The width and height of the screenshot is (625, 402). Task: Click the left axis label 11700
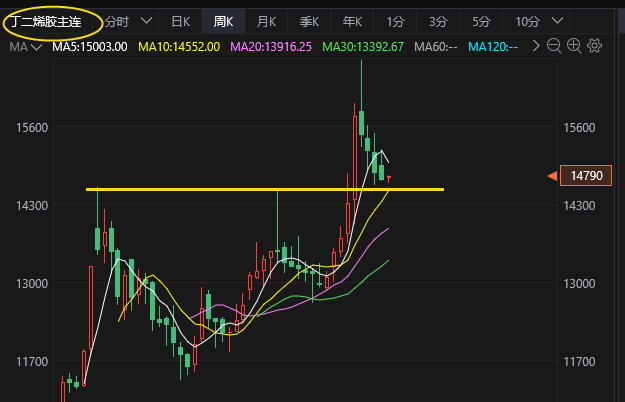(x=32, y=362)
